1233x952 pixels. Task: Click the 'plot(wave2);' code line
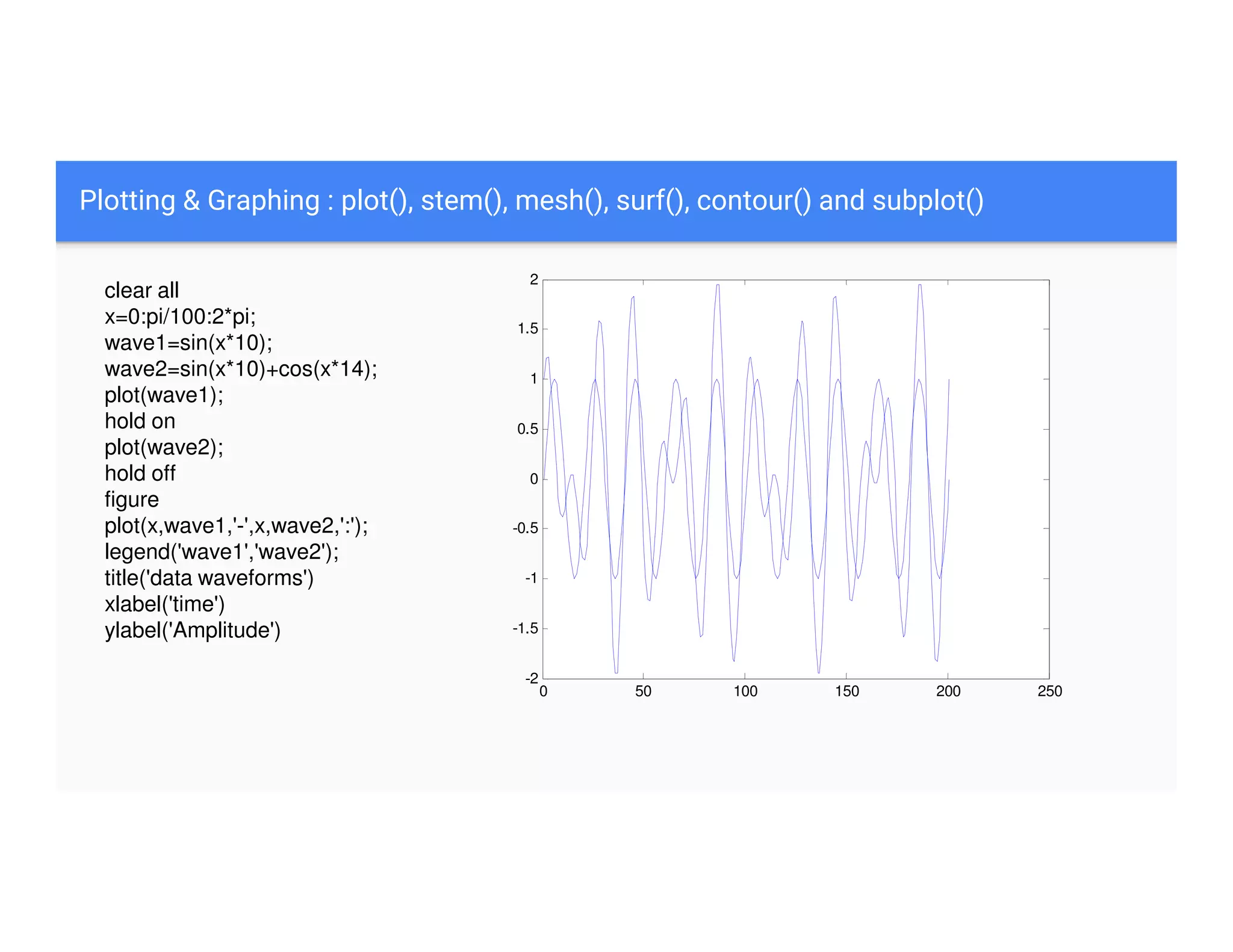(x=164, y=448)
